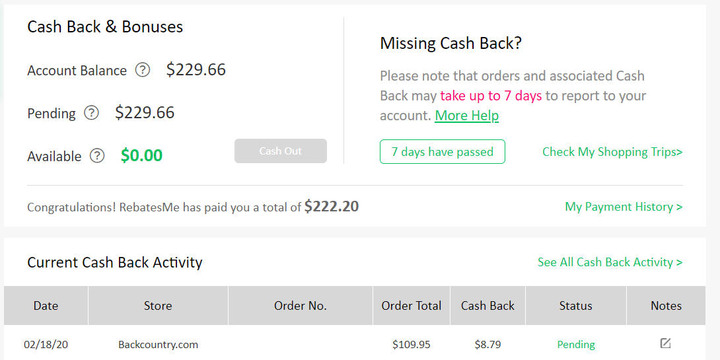The width and height of the screenshot is (720, 360).
Task: Click the Date column header
Action: click(46, 306)
